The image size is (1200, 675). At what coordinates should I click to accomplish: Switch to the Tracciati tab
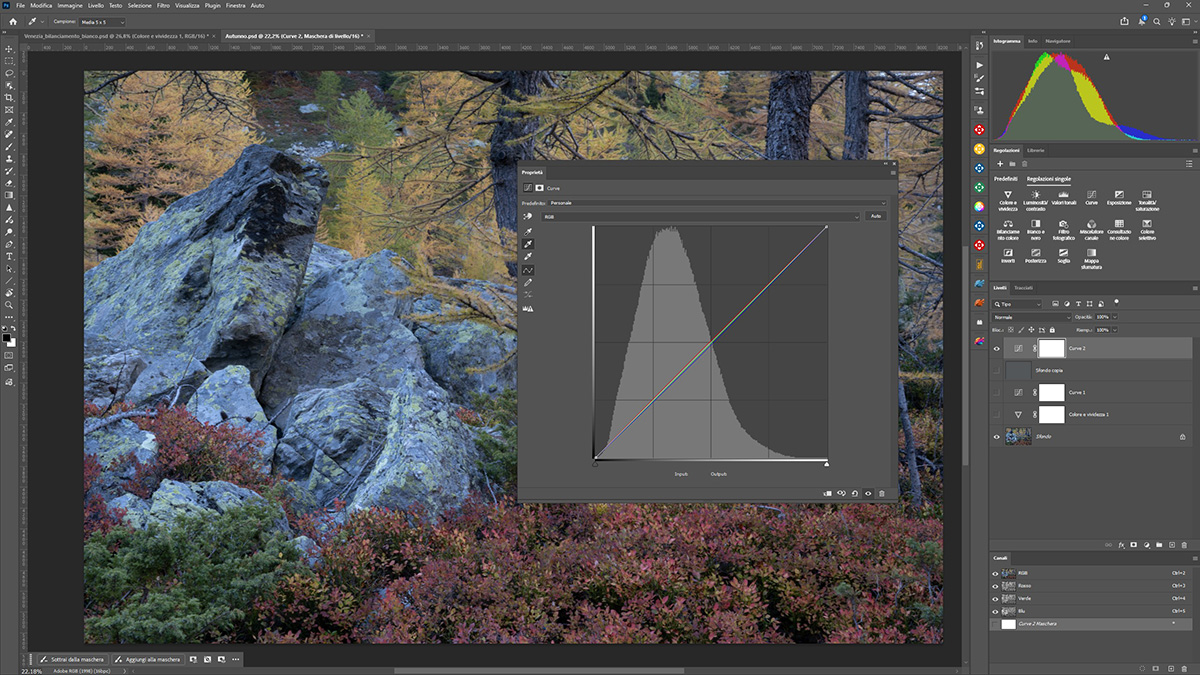point(1023,288)
